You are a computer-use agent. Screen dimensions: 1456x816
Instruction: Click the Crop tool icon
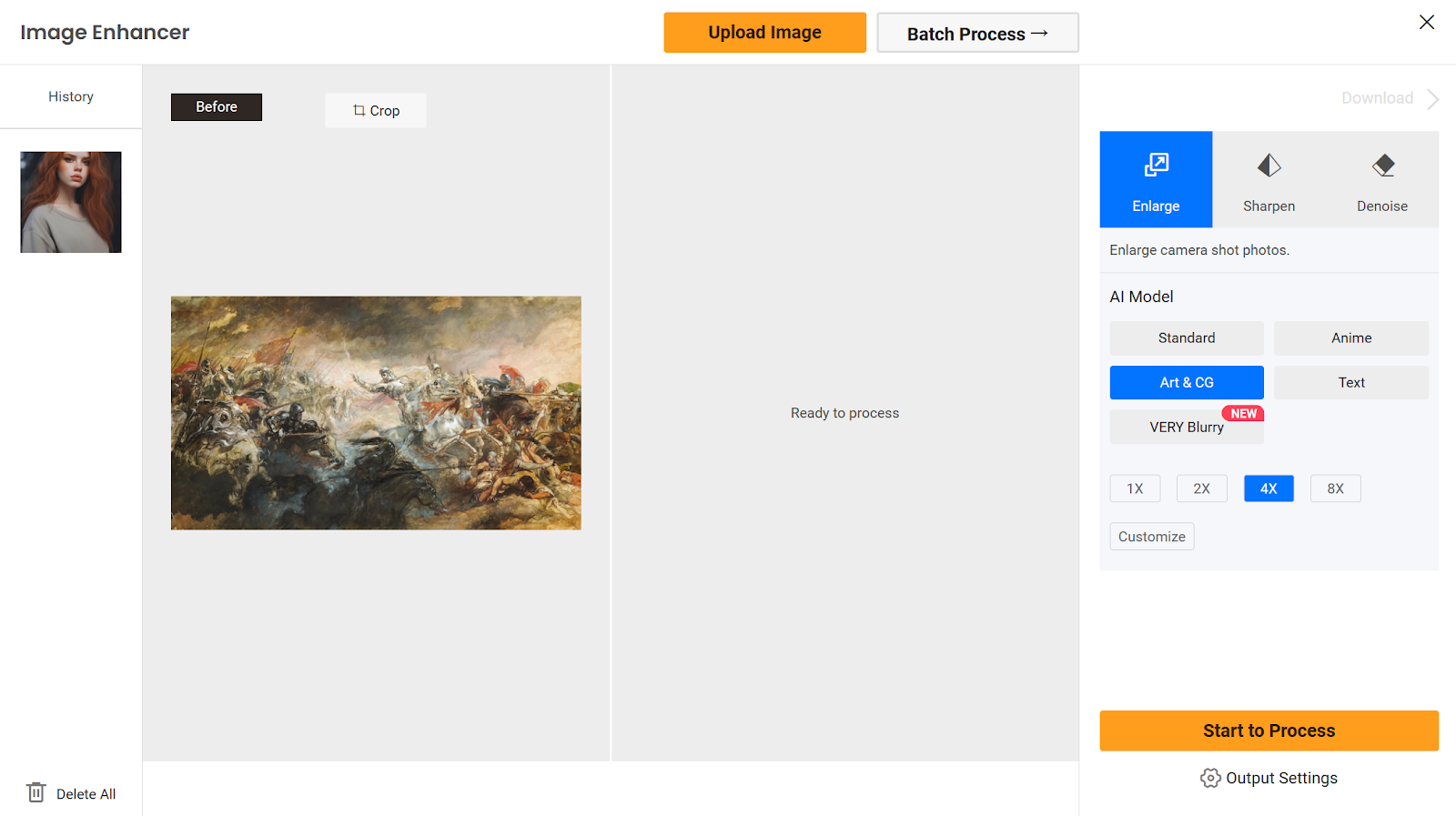[x=359, y=110]
